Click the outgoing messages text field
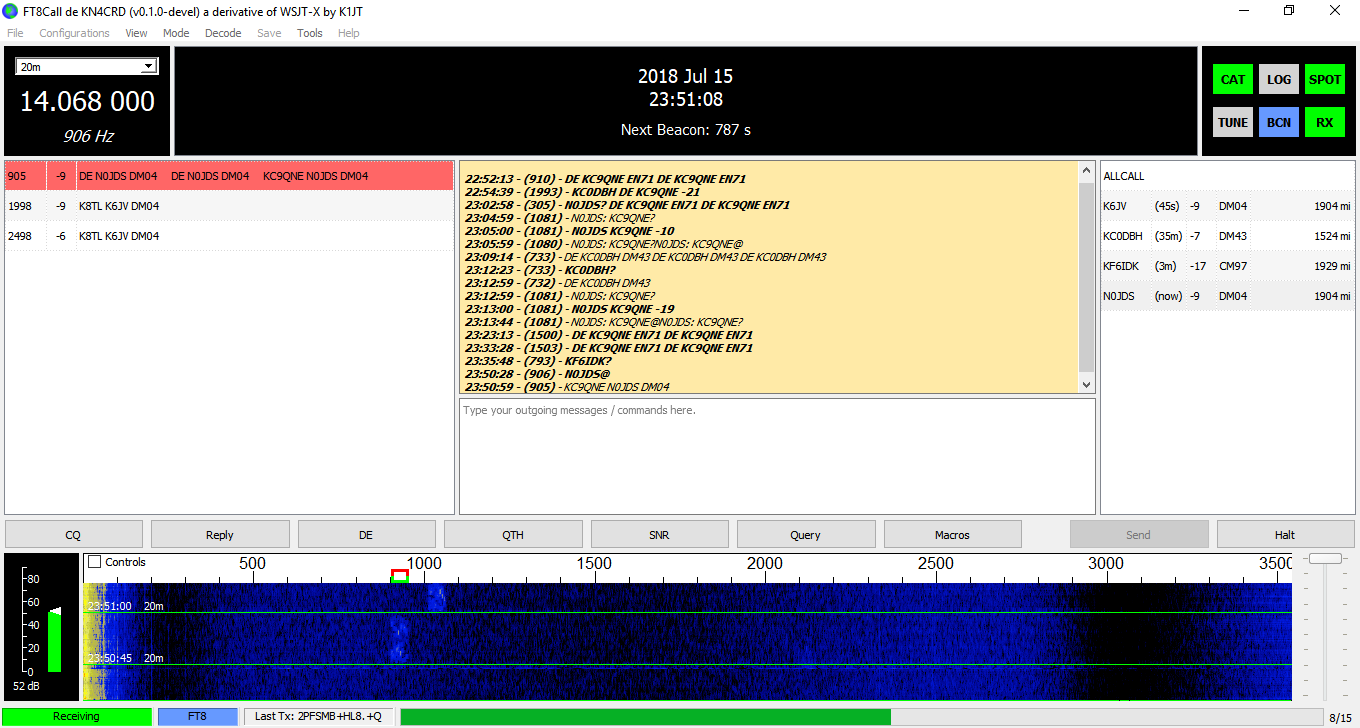This screenshot has width=1360, height=728. tap(777, 456)
